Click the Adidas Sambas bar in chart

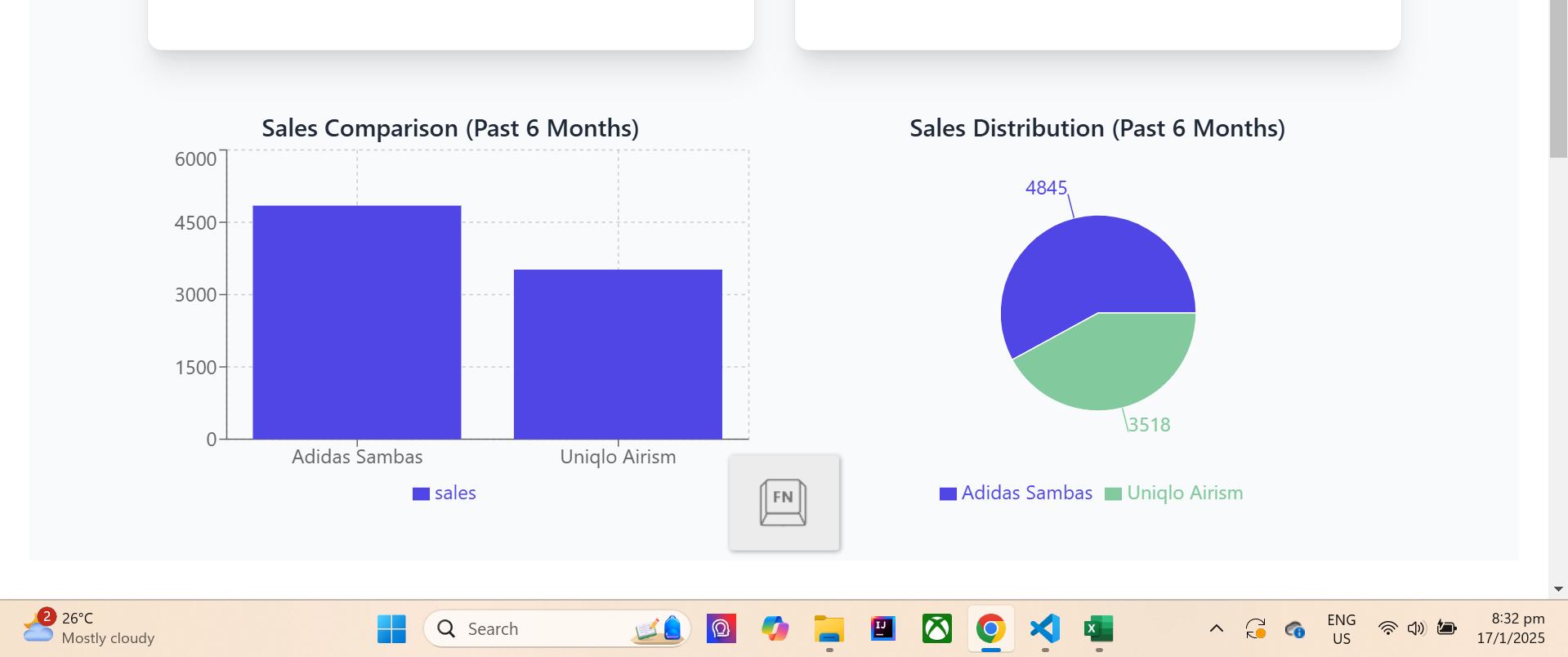click(357, 322)
